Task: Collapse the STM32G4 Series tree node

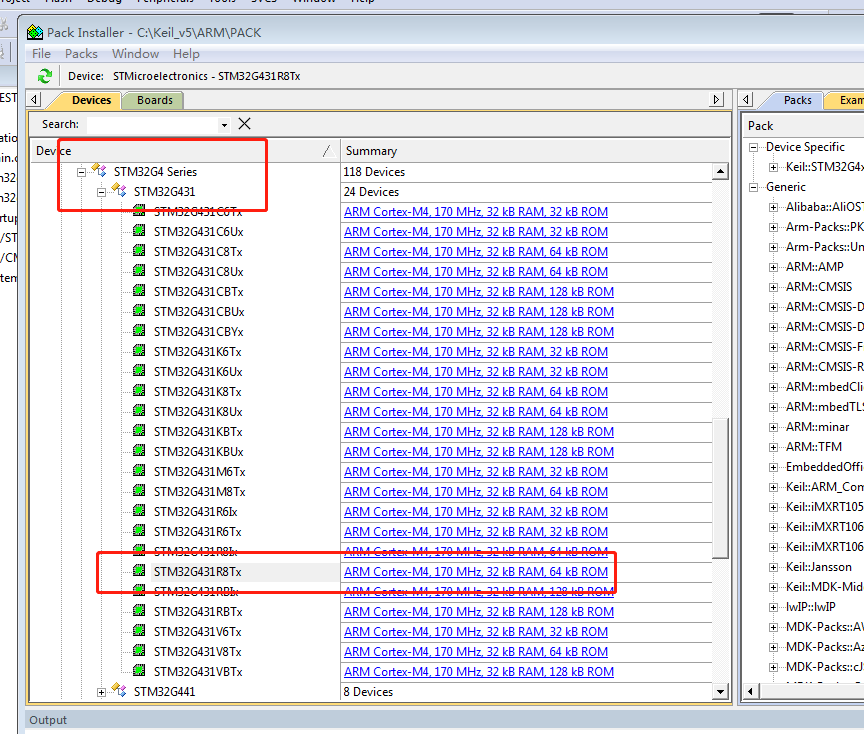Action: tap(81, 172)
